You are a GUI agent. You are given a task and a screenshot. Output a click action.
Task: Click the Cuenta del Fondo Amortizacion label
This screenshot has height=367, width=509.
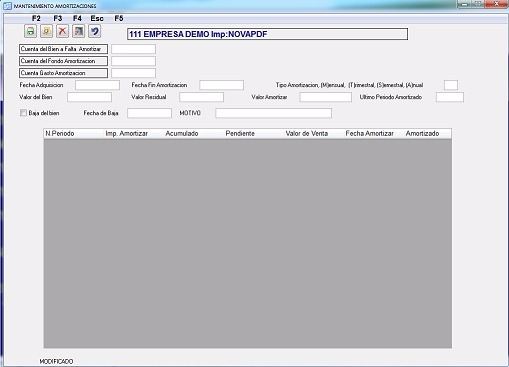coord(63,61)
